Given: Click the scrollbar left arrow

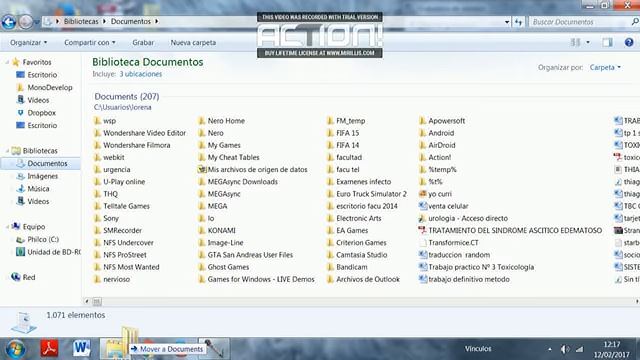Looking at the screenshot, I should tap(87, 302).
